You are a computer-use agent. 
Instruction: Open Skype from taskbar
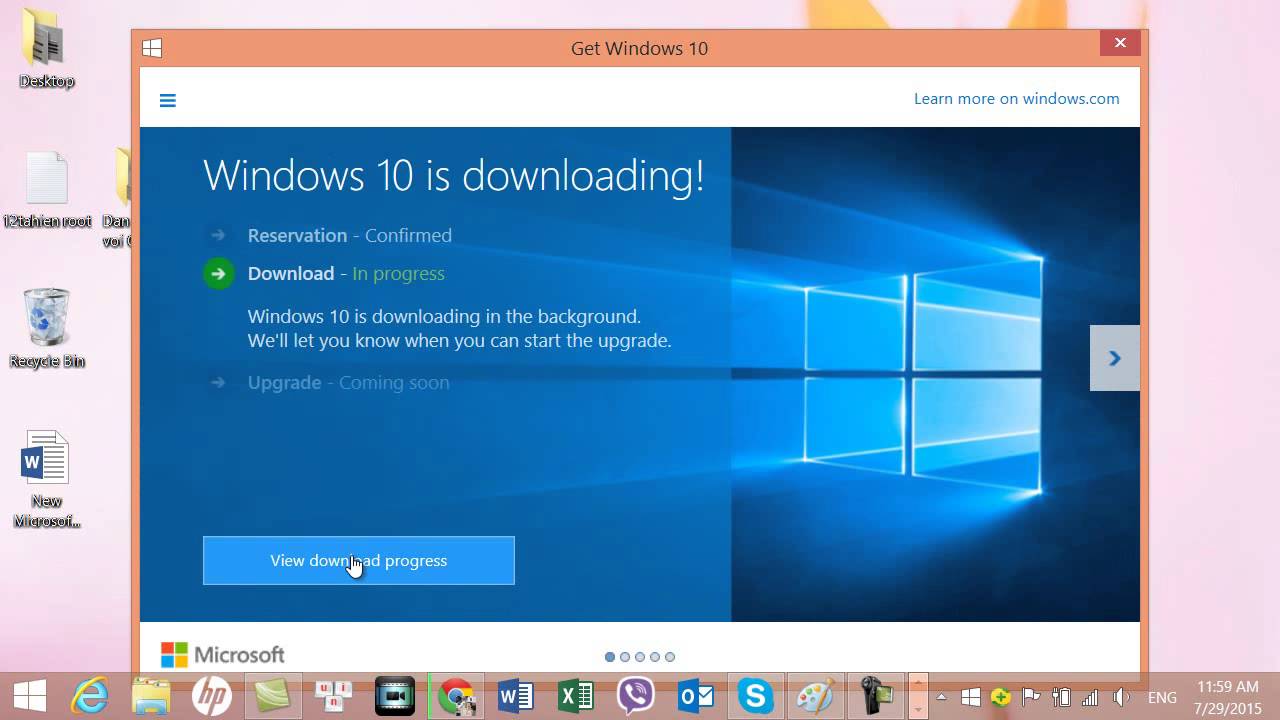coord(756,695)
